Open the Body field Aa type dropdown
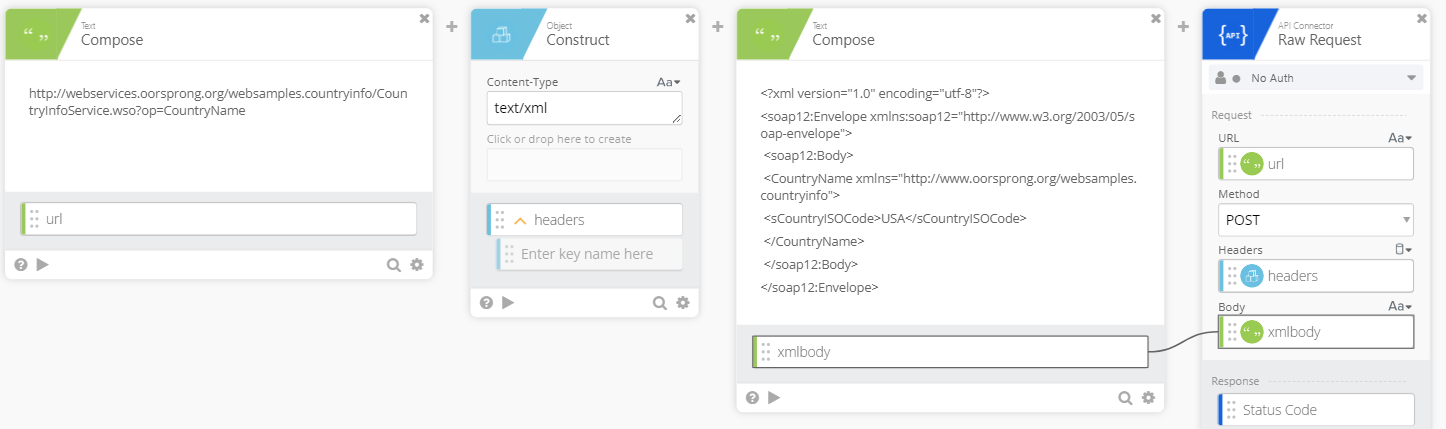1446x429 pixels. click(1399, 306)
